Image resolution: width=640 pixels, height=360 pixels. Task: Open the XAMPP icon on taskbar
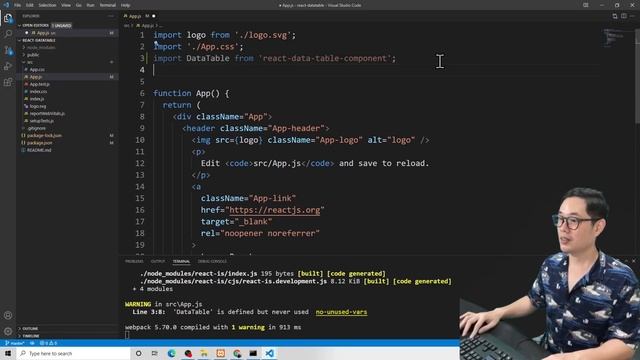(220, 353)
